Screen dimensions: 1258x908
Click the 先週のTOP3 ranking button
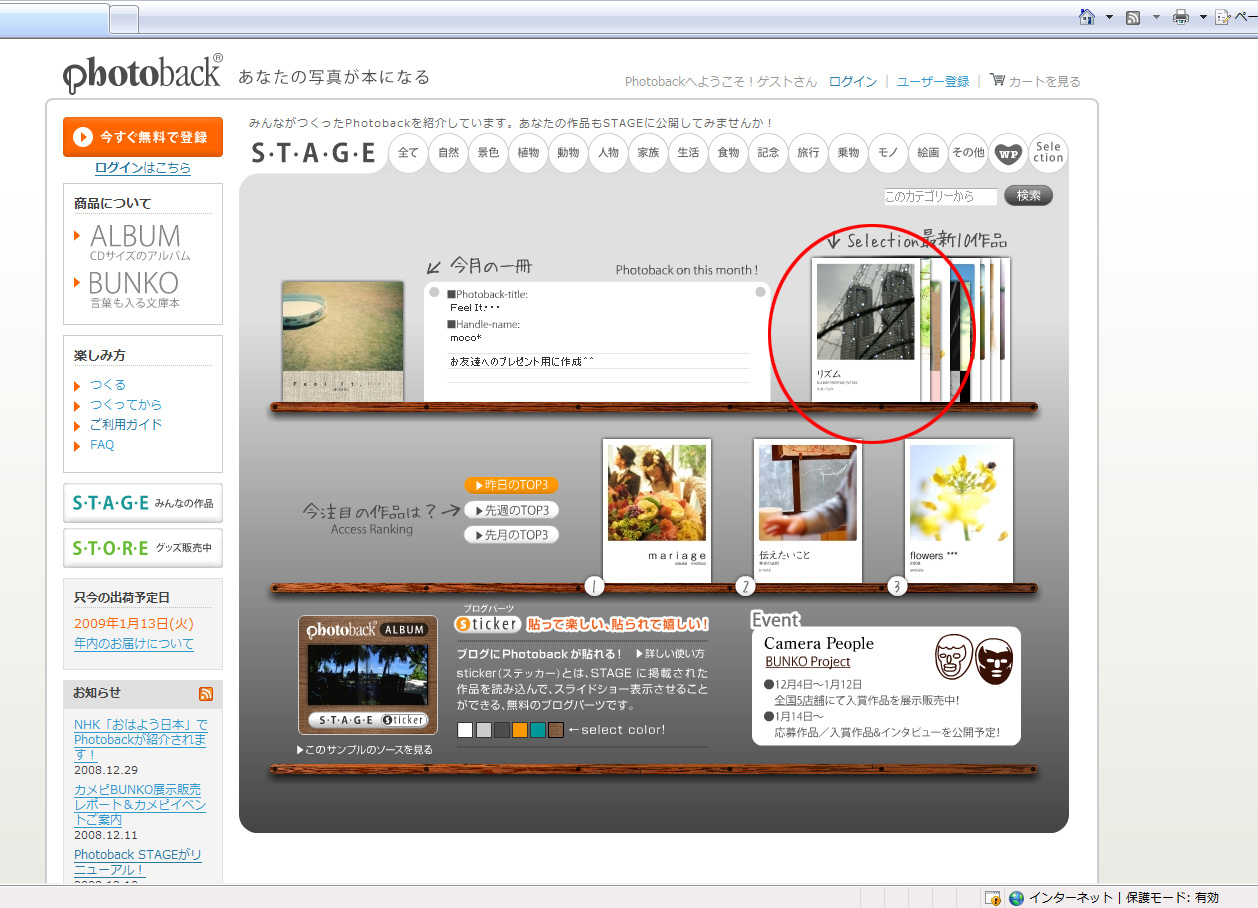pyautogui.click(x=511, y=510)
